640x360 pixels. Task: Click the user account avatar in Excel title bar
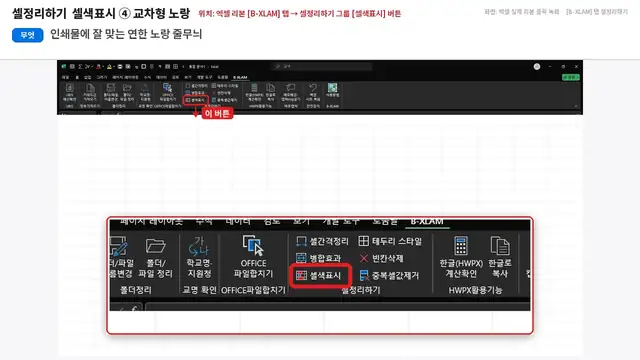pyautogui.click(x=537, y=67)
